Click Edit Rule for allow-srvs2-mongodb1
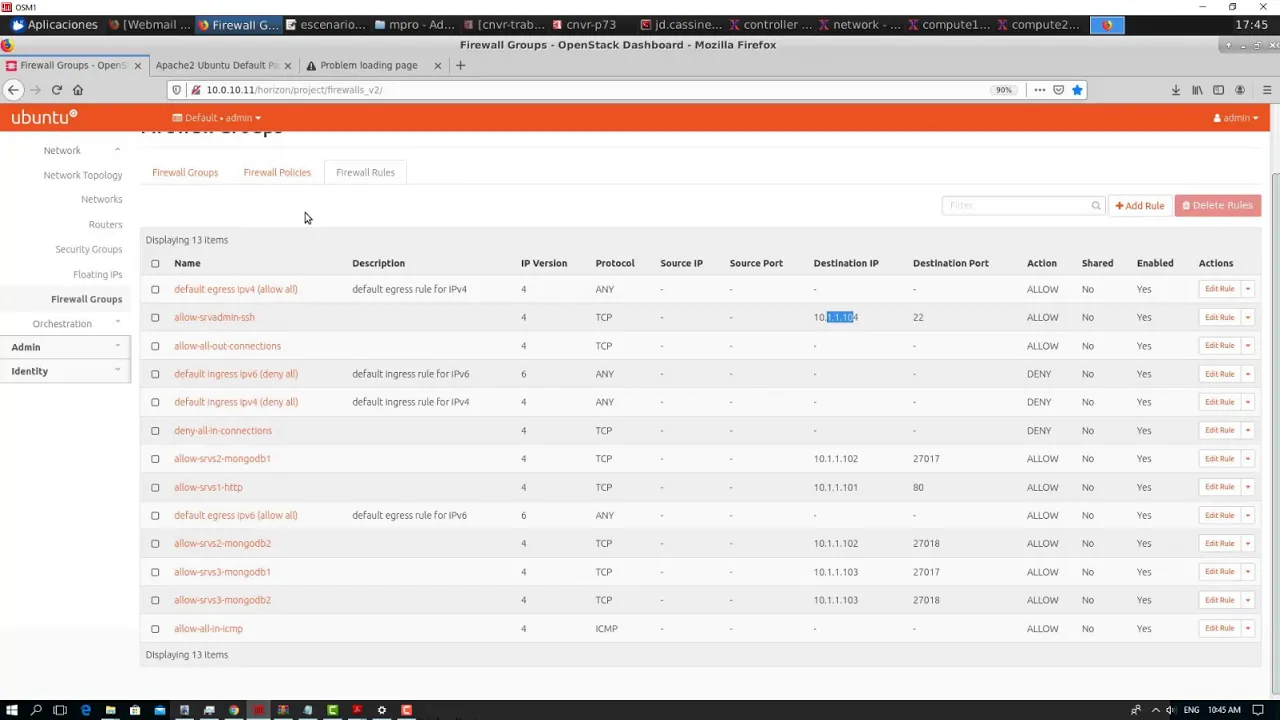Viewport: 1280px width, 720px height. pyautogui.click(x=1220, y=458)
